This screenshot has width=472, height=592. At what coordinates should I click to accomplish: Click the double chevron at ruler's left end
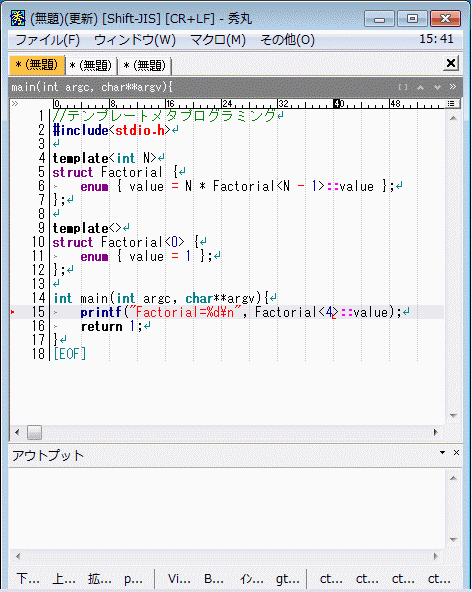click(15, 103)
